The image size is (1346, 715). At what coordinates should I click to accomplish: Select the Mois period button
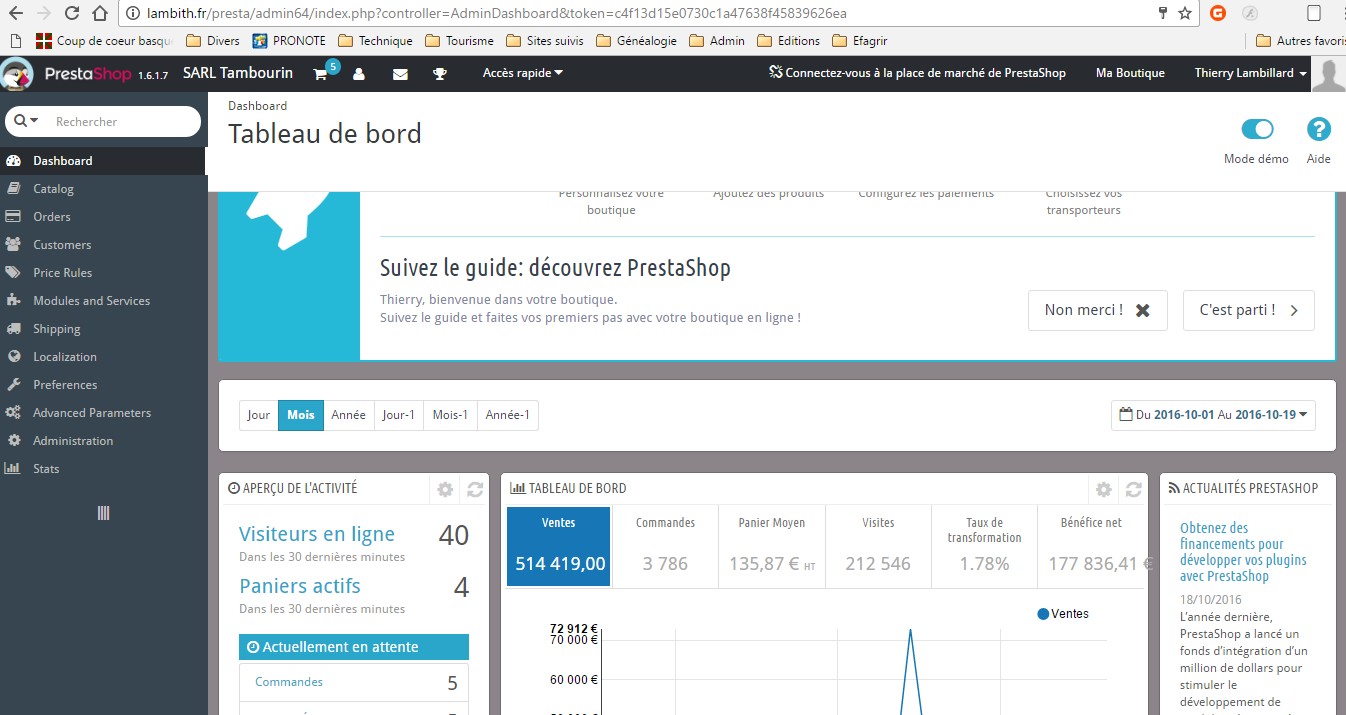pyautogui.click(x=301, y=415)
